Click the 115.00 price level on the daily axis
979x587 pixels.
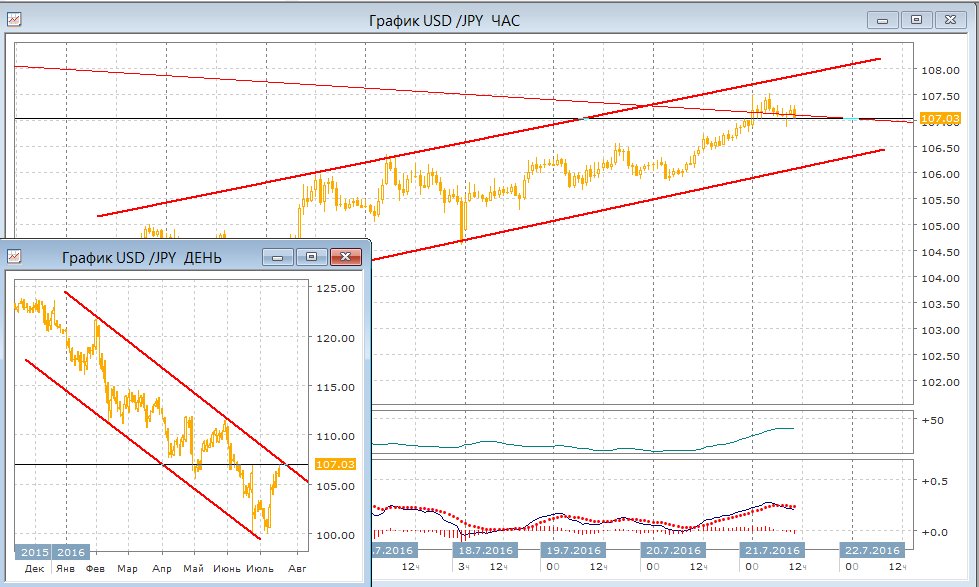click(x=335, y=387)
